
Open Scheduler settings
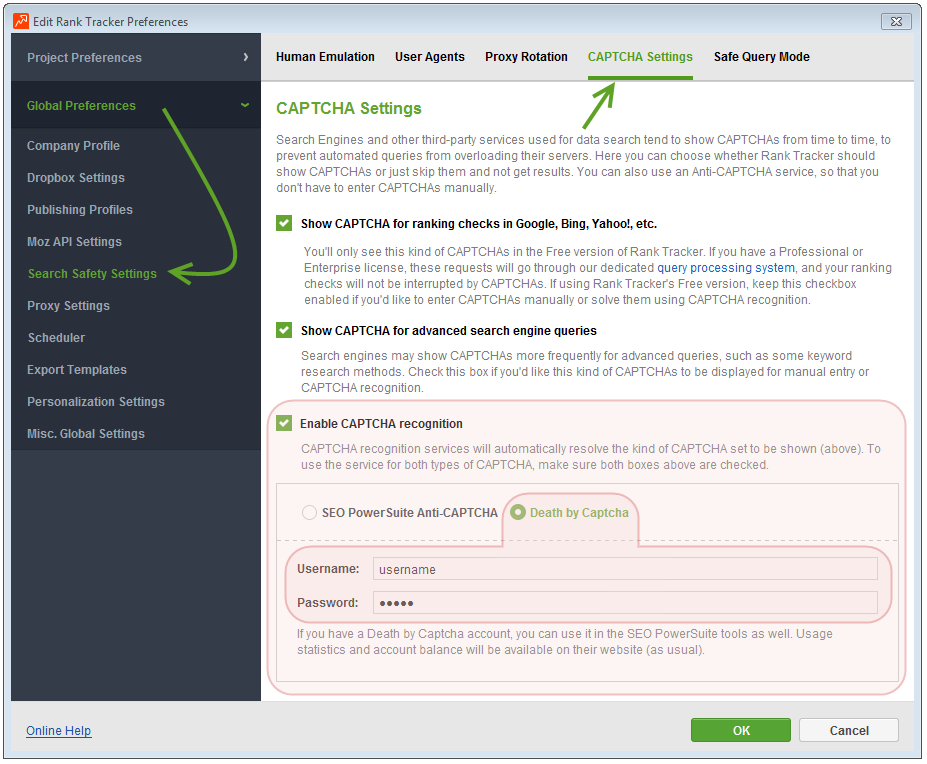click(56, 337)
